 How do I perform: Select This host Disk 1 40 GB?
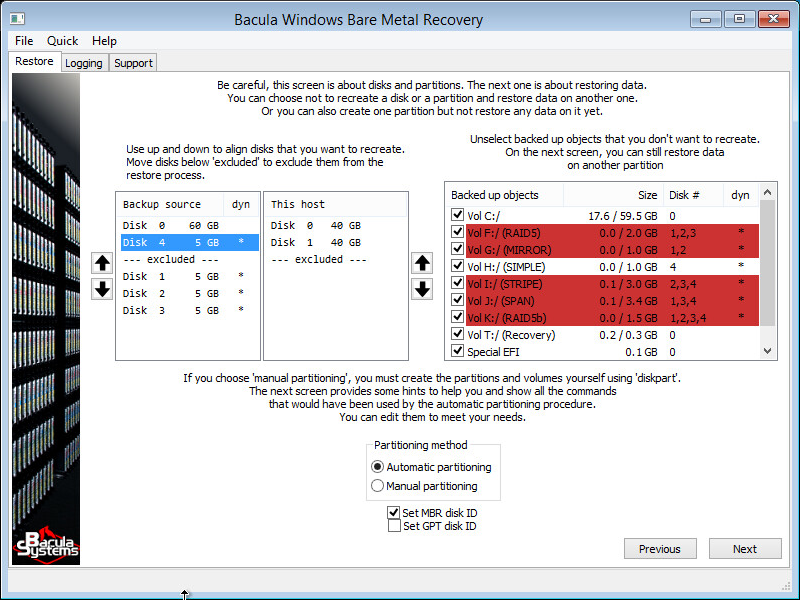coord(336,242)
